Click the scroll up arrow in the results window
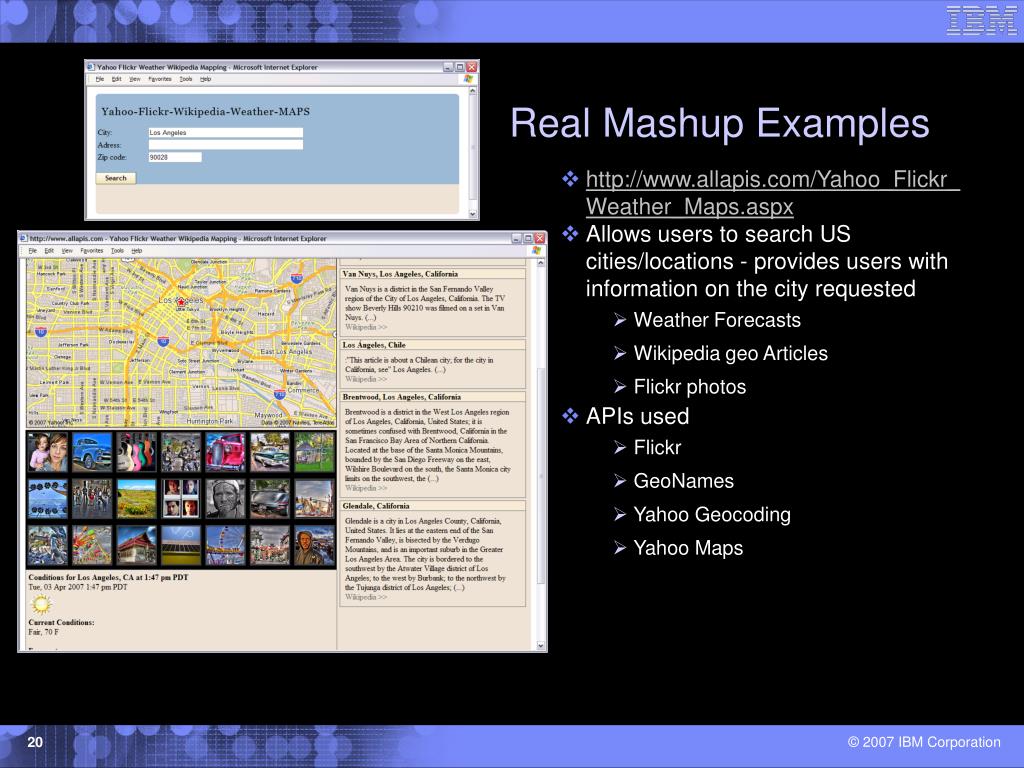1024x768 pixels. point(541,263)
